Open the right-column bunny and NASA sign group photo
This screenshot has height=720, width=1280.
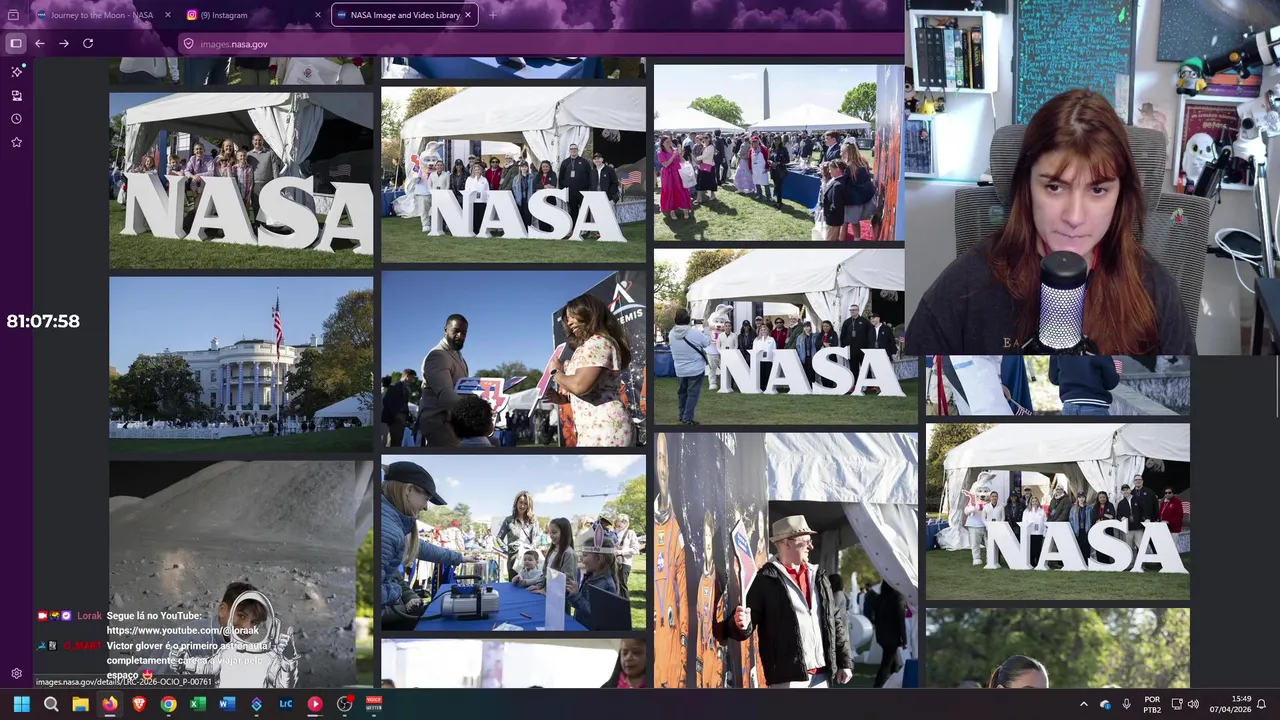[x=1058, y=512]
